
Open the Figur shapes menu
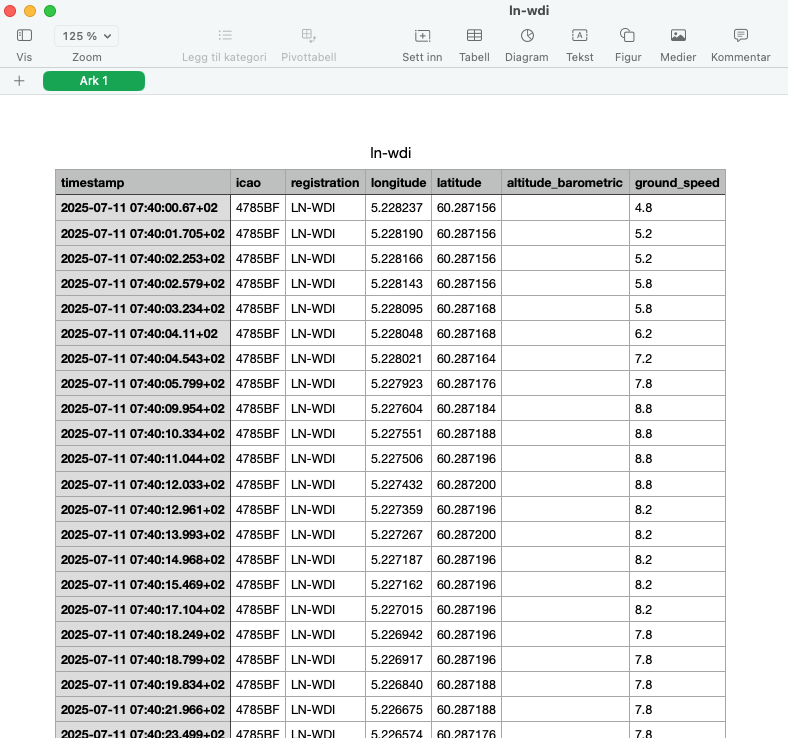[627, 36]
